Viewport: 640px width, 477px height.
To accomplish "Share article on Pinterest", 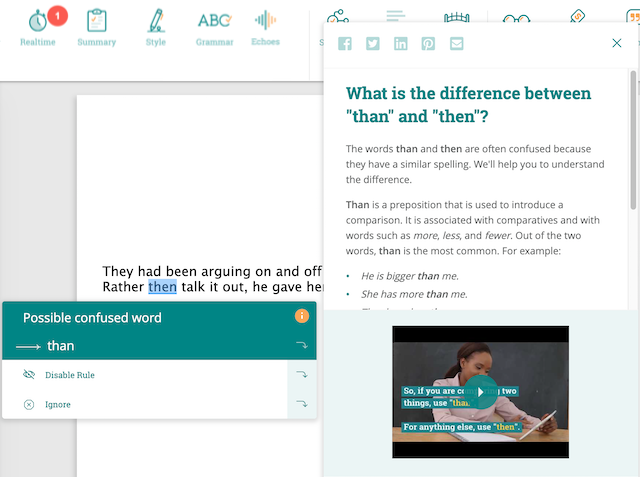I will [428, 44].
